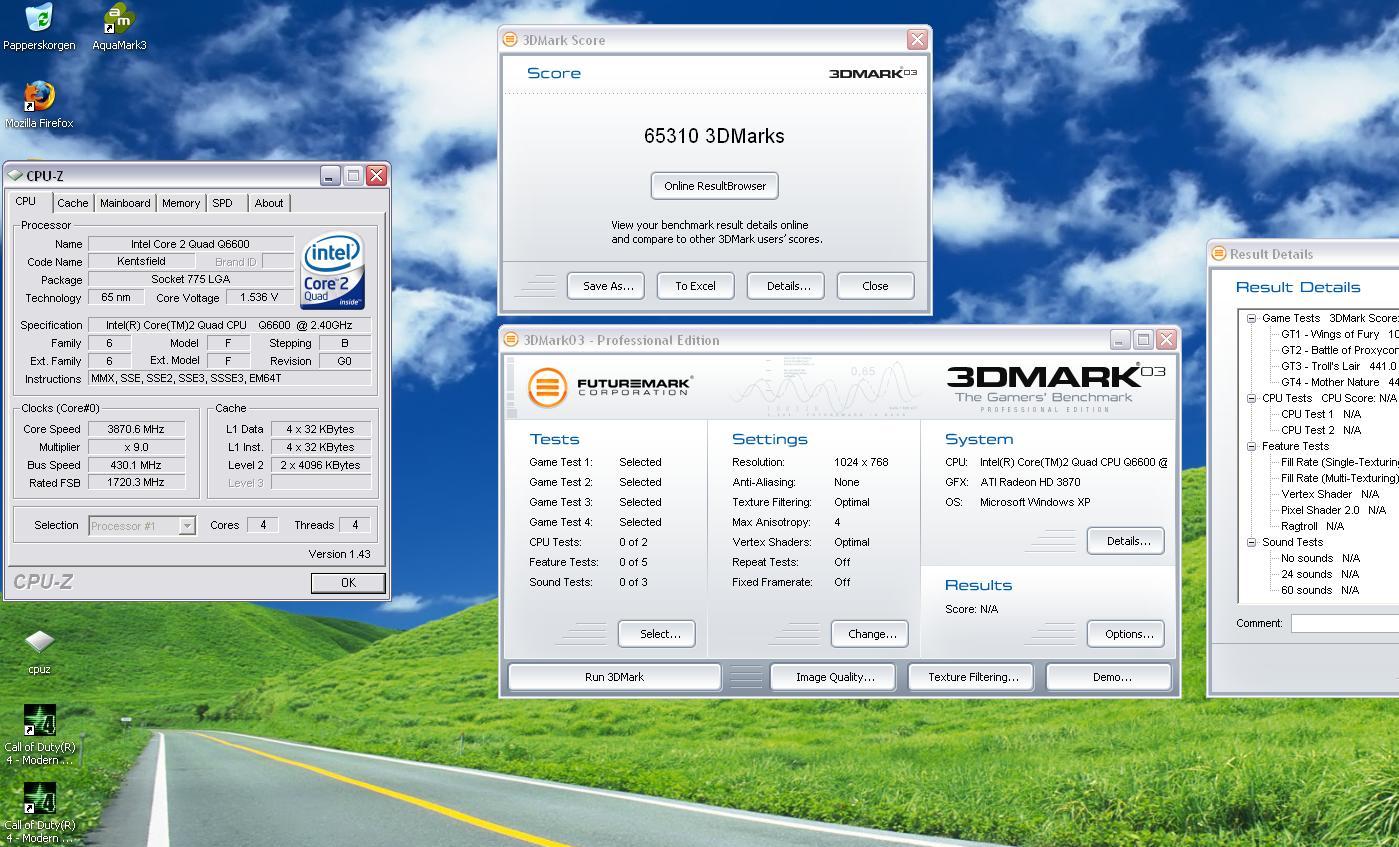Click the CPU-Z title bar icon
Viewport: 1399px width, 847px height.
tap(15, 175)
